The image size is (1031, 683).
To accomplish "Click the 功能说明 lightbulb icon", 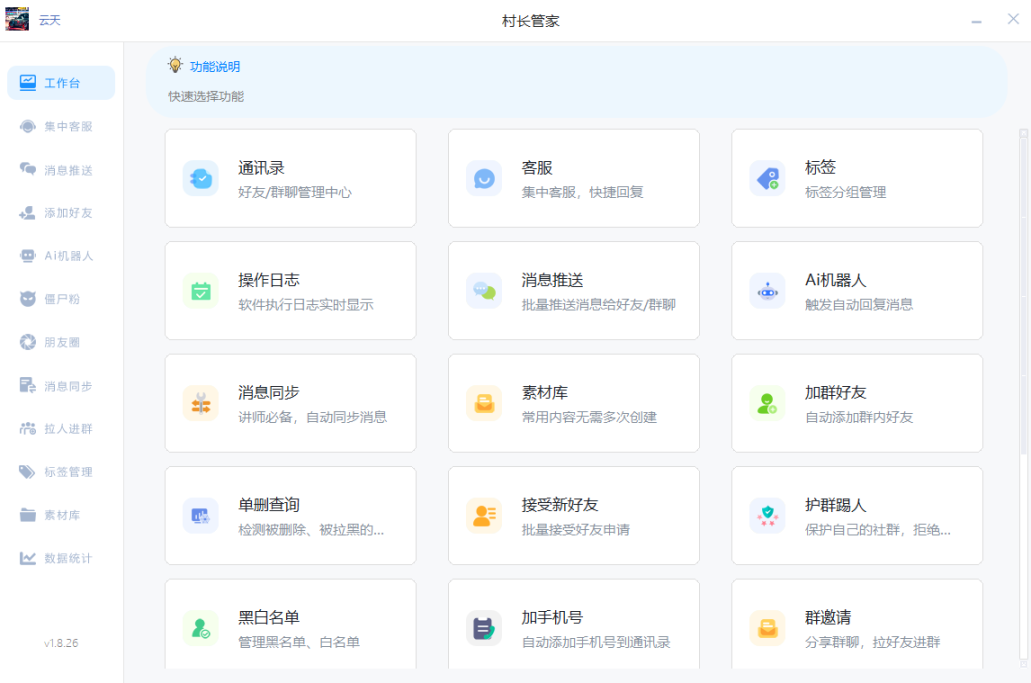I will pos(175,65).
